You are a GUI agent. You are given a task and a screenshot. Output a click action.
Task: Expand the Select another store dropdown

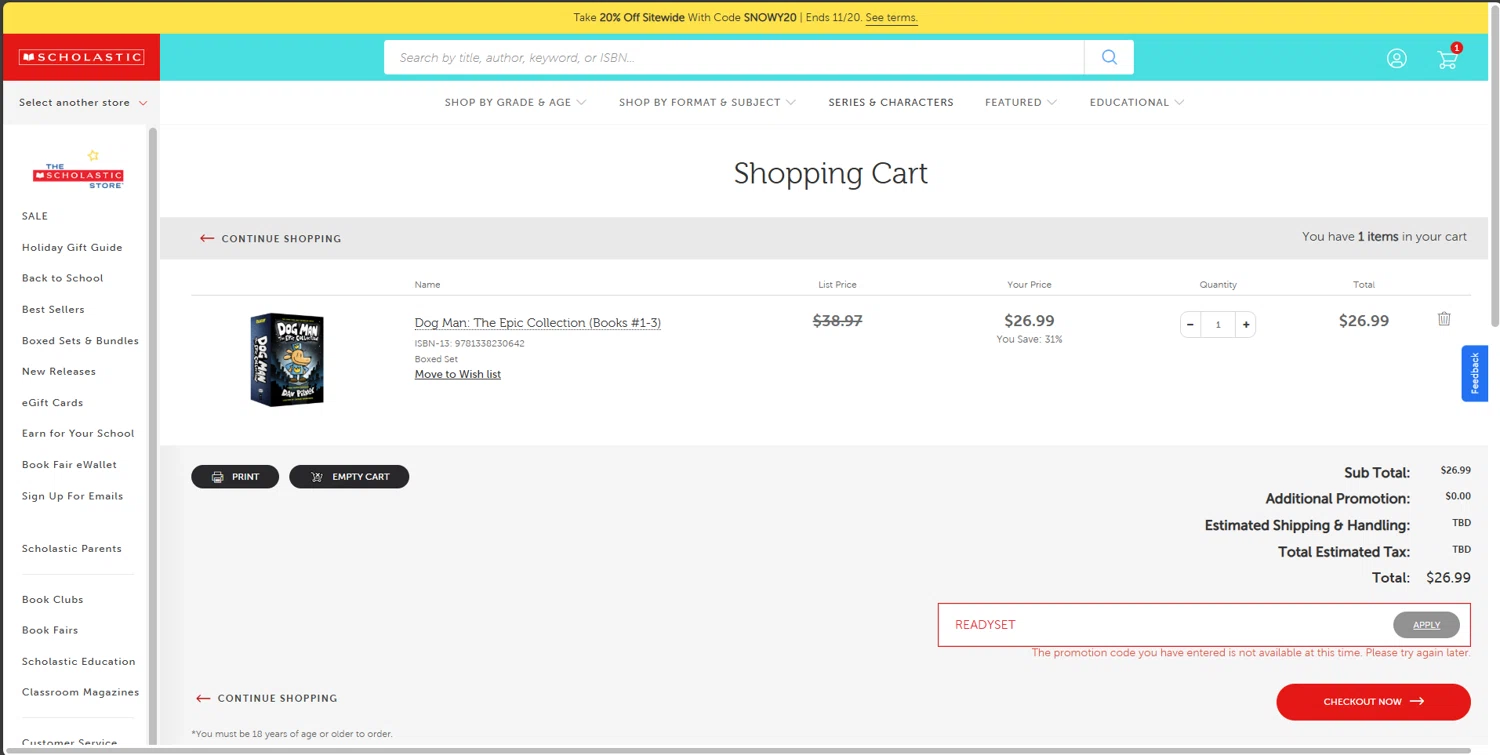[x=83, y=102]
